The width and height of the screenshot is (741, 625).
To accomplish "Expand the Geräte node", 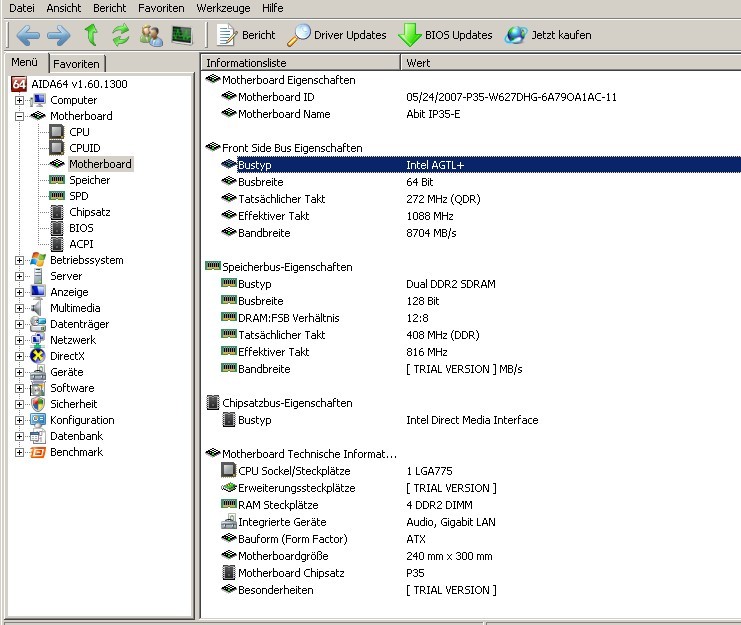I will (19, 372).
